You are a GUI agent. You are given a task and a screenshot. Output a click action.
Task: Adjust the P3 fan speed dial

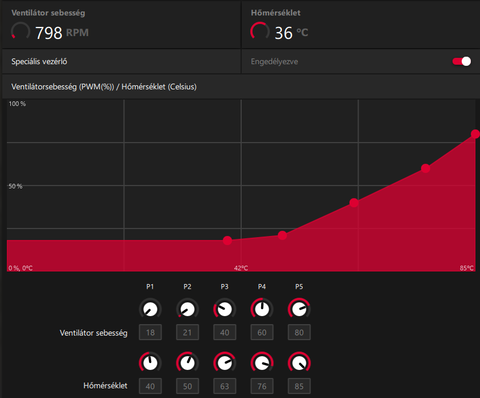click(225, 309)
